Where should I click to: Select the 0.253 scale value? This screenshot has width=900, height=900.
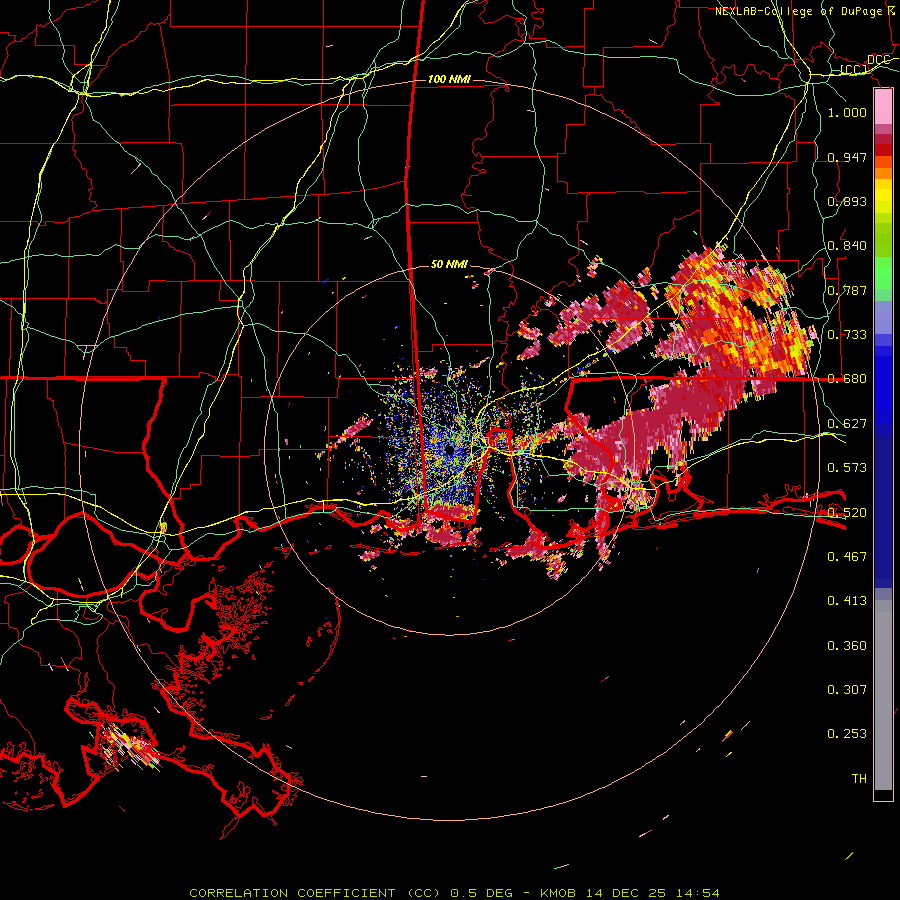pos(847,734)
